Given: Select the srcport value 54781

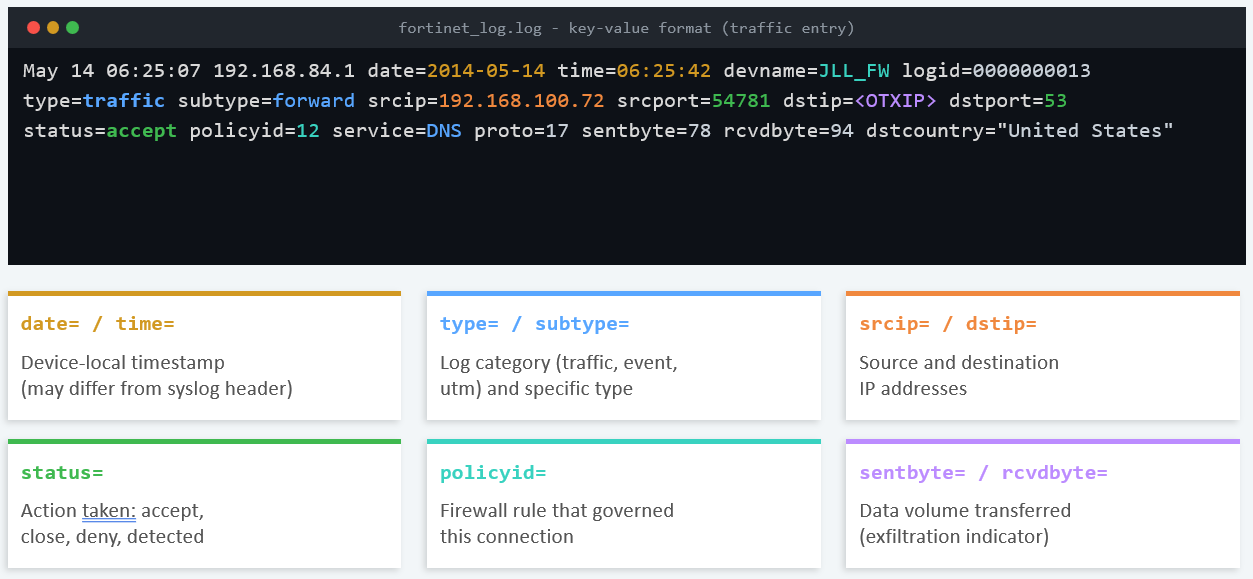Looking at the screenshot, I should tap(740, 100).
